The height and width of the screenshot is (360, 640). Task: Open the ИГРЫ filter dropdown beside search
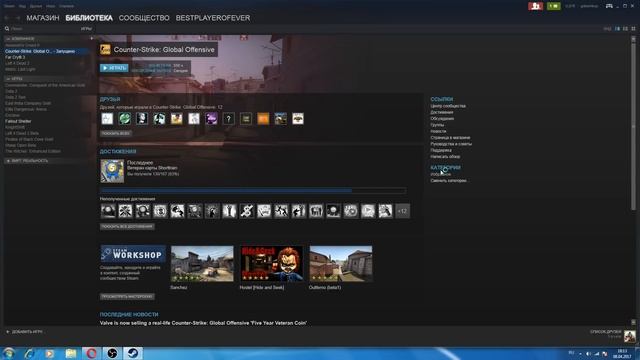pos(86,29)
